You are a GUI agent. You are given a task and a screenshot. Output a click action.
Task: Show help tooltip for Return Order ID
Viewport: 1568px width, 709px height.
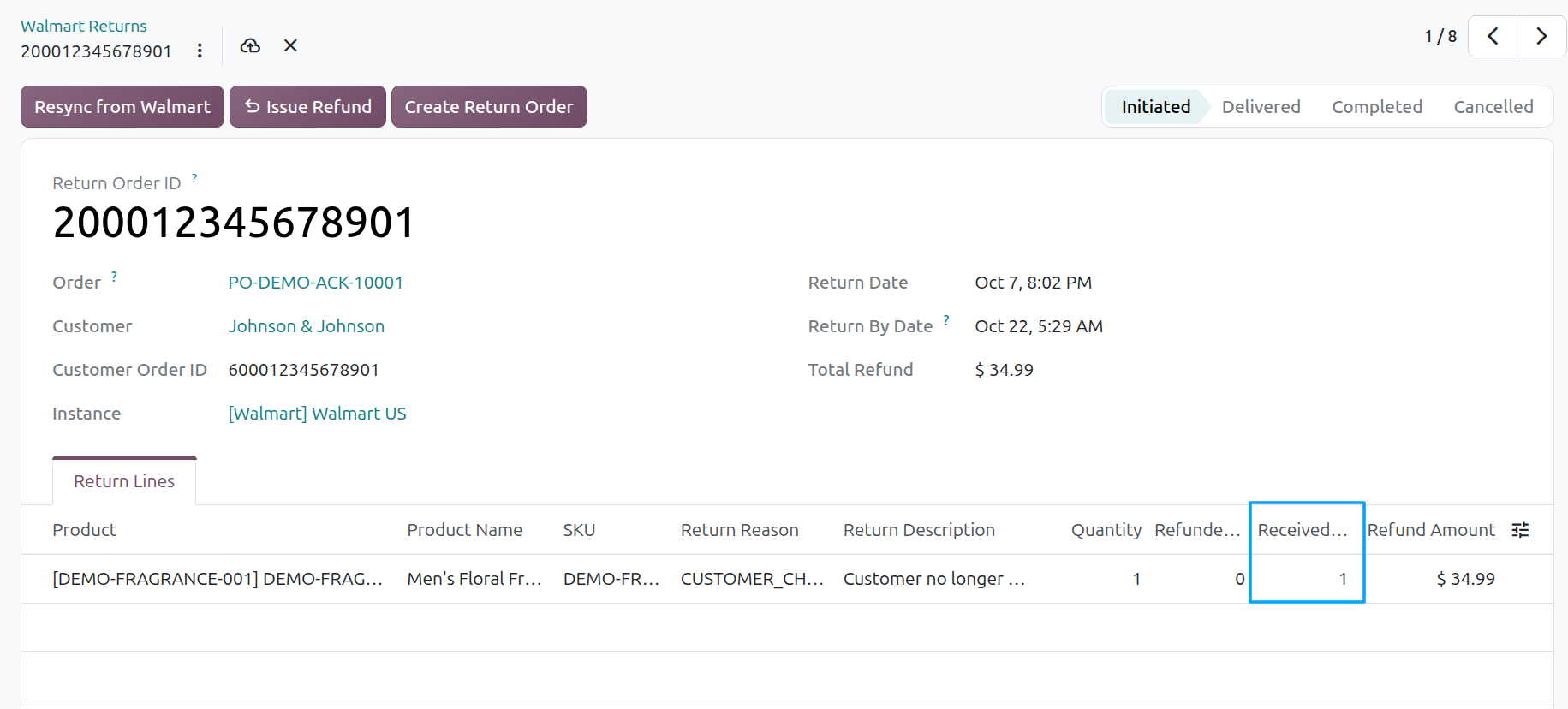point(194,178)
